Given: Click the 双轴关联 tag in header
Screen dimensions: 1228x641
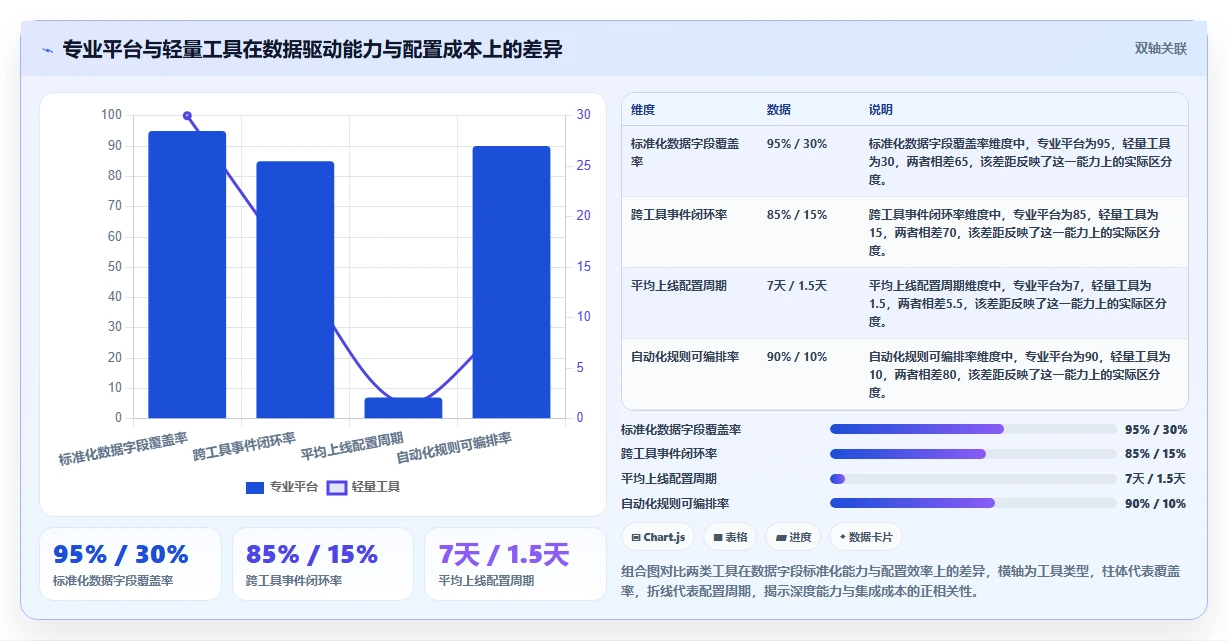Looking at the screenshot, I should (1160, 49).
